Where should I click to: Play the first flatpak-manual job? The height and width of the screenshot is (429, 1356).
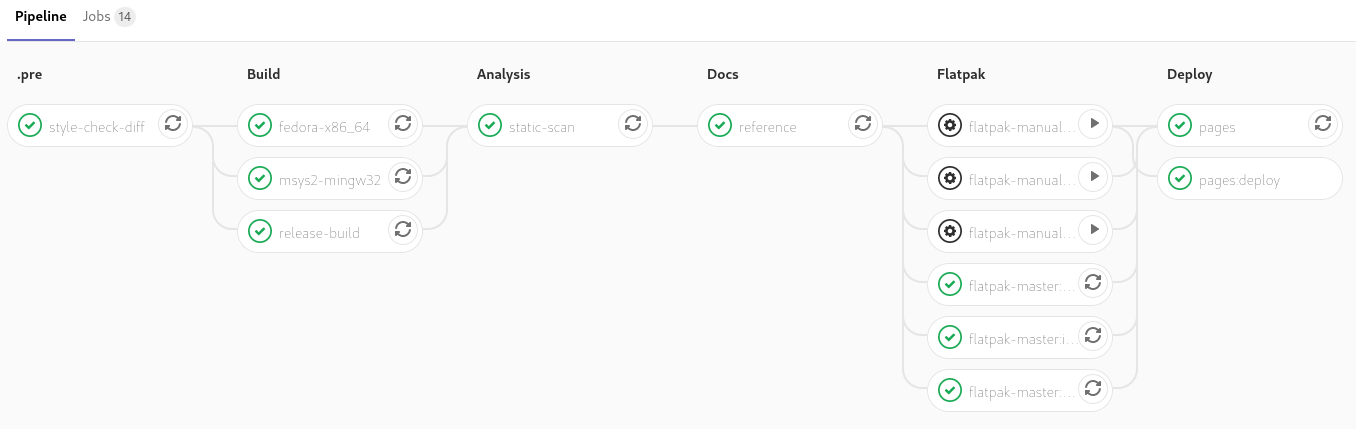(x=1093, y=123)
